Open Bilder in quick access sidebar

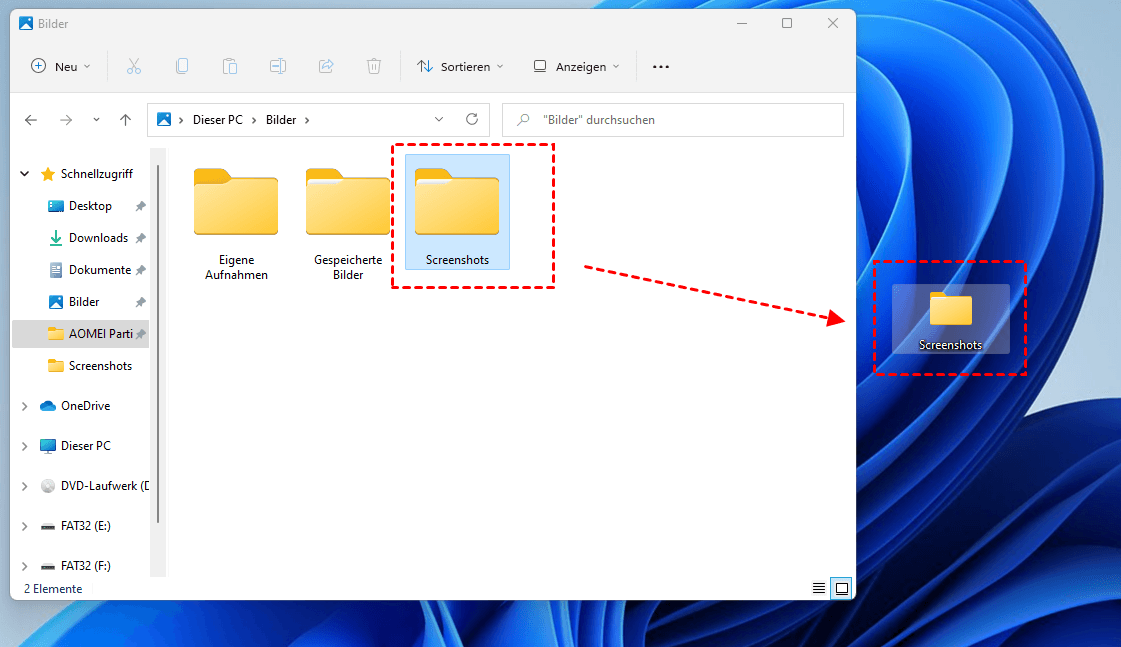84,302
